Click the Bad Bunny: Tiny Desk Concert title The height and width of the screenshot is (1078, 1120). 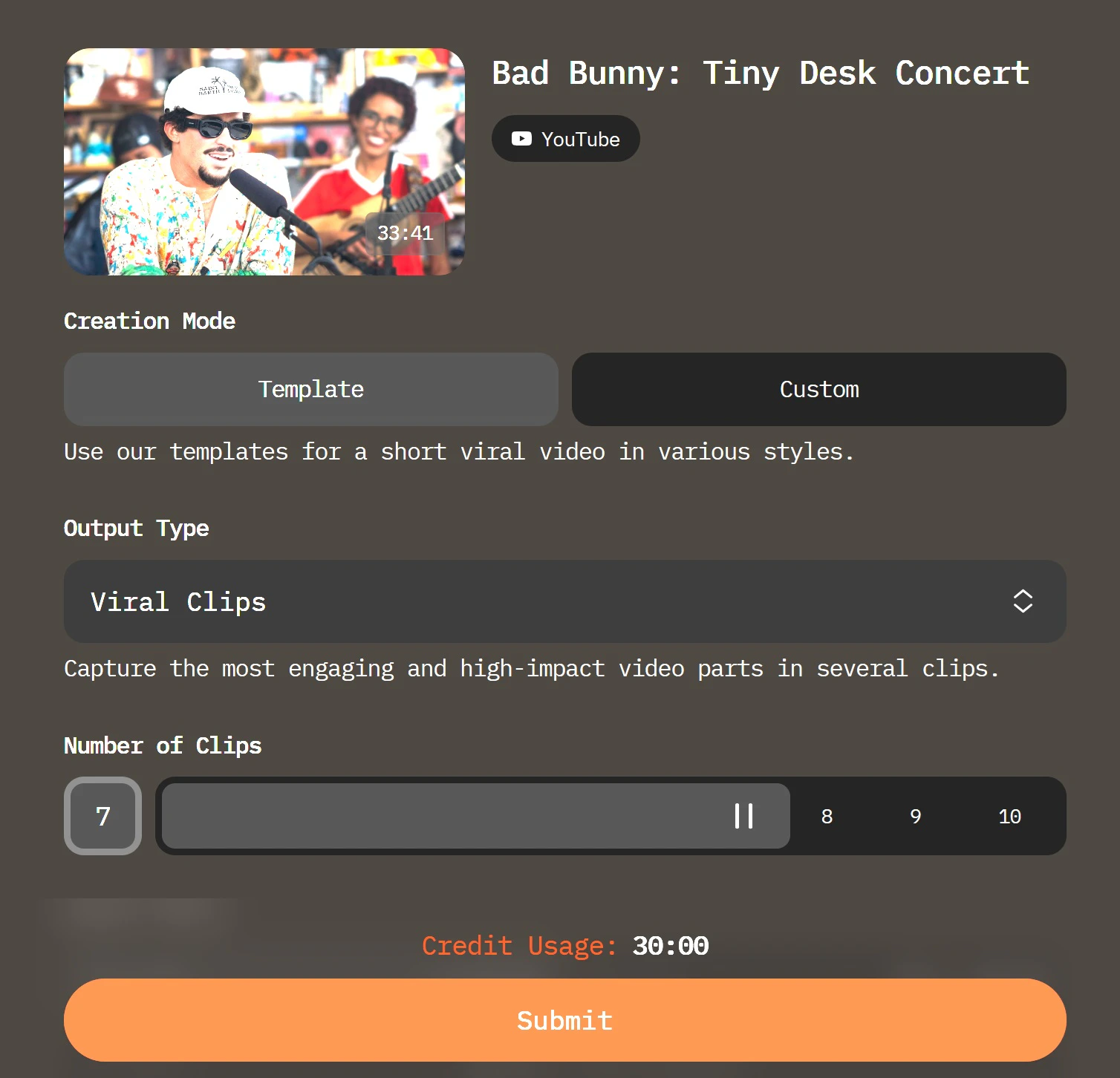(761, 73)
